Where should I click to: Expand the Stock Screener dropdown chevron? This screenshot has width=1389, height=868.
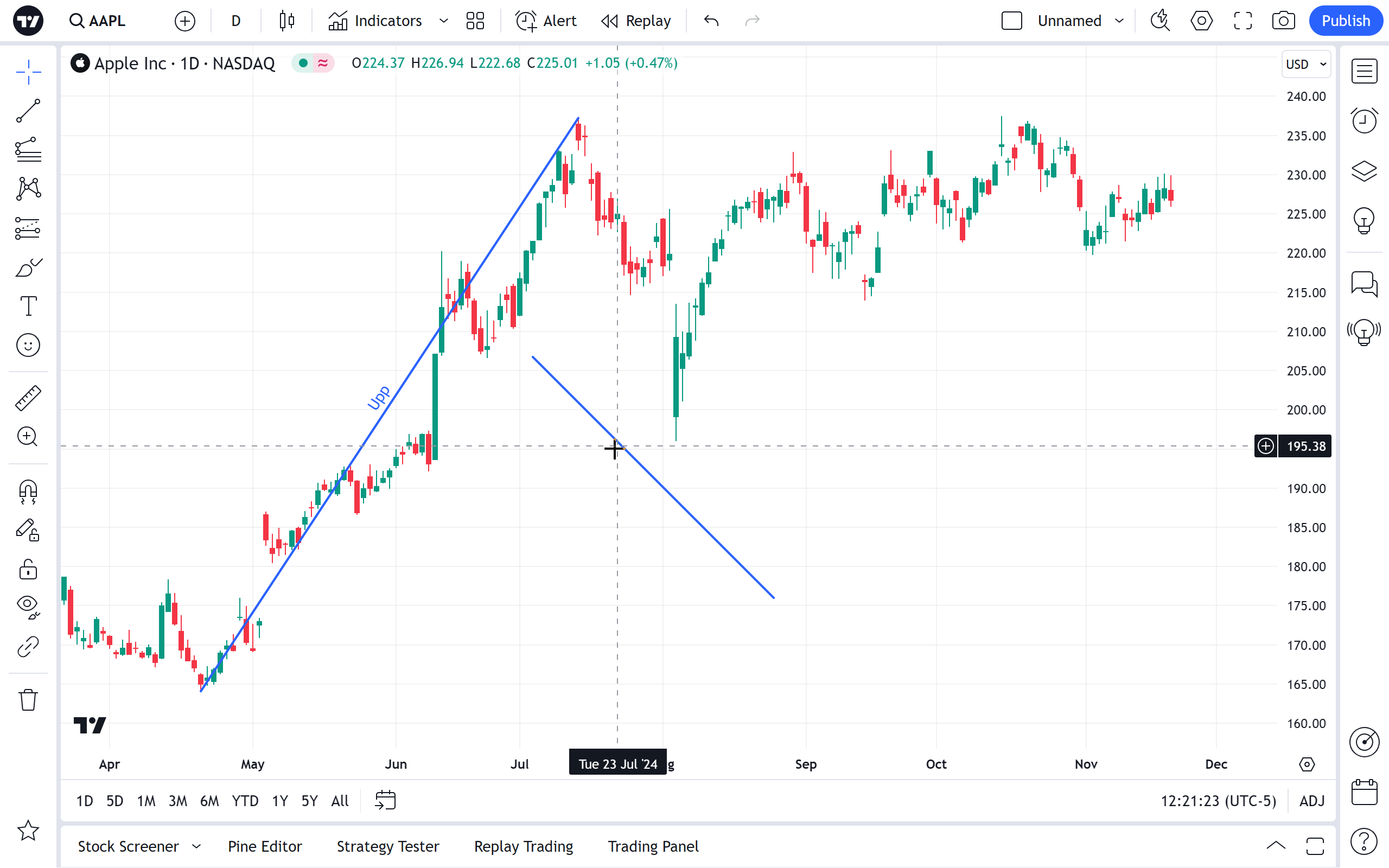[196, 846]
